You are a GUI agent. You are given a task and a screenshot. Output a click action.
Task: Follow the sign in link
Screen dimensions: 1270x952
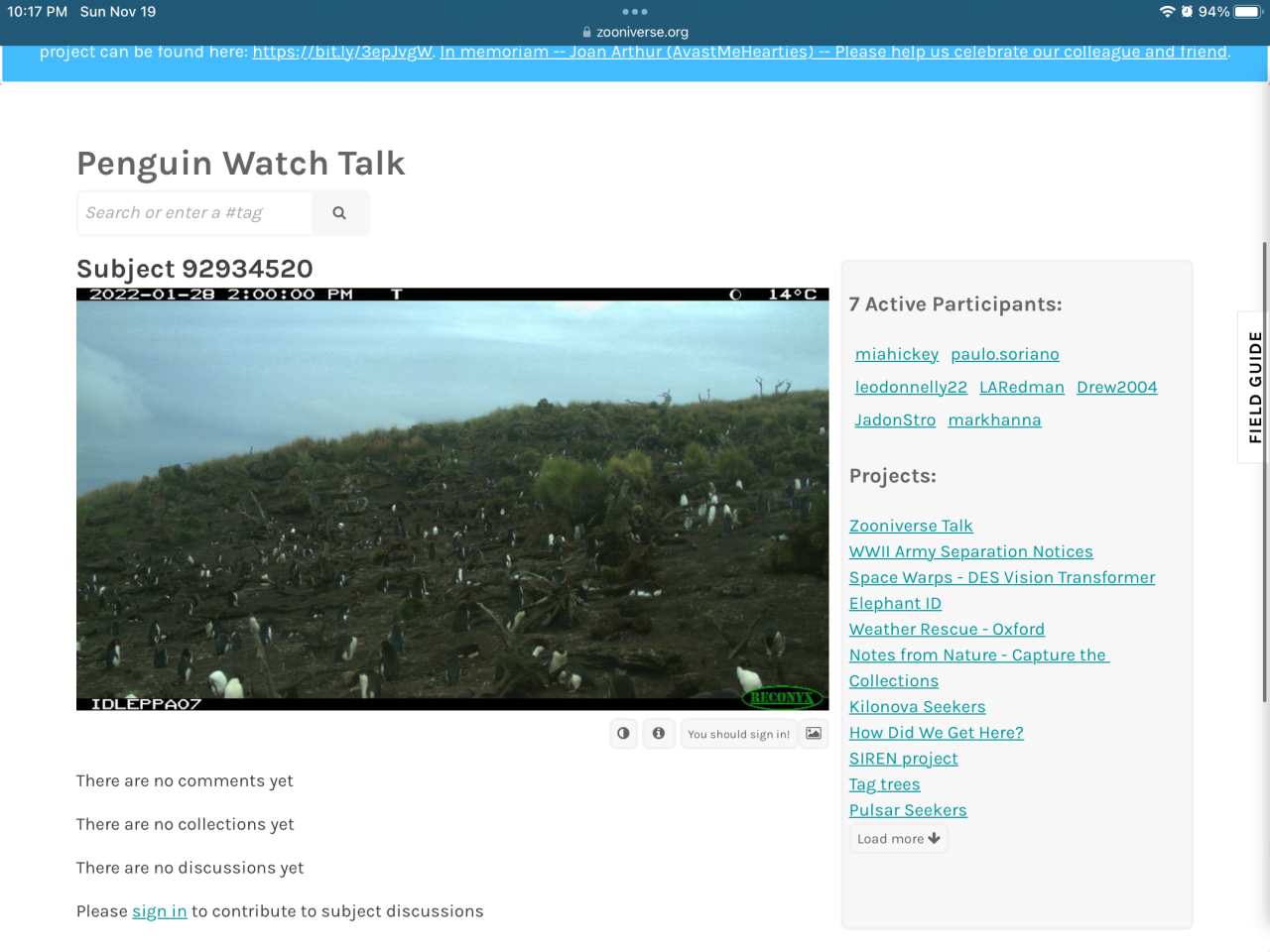click(160, 911)
